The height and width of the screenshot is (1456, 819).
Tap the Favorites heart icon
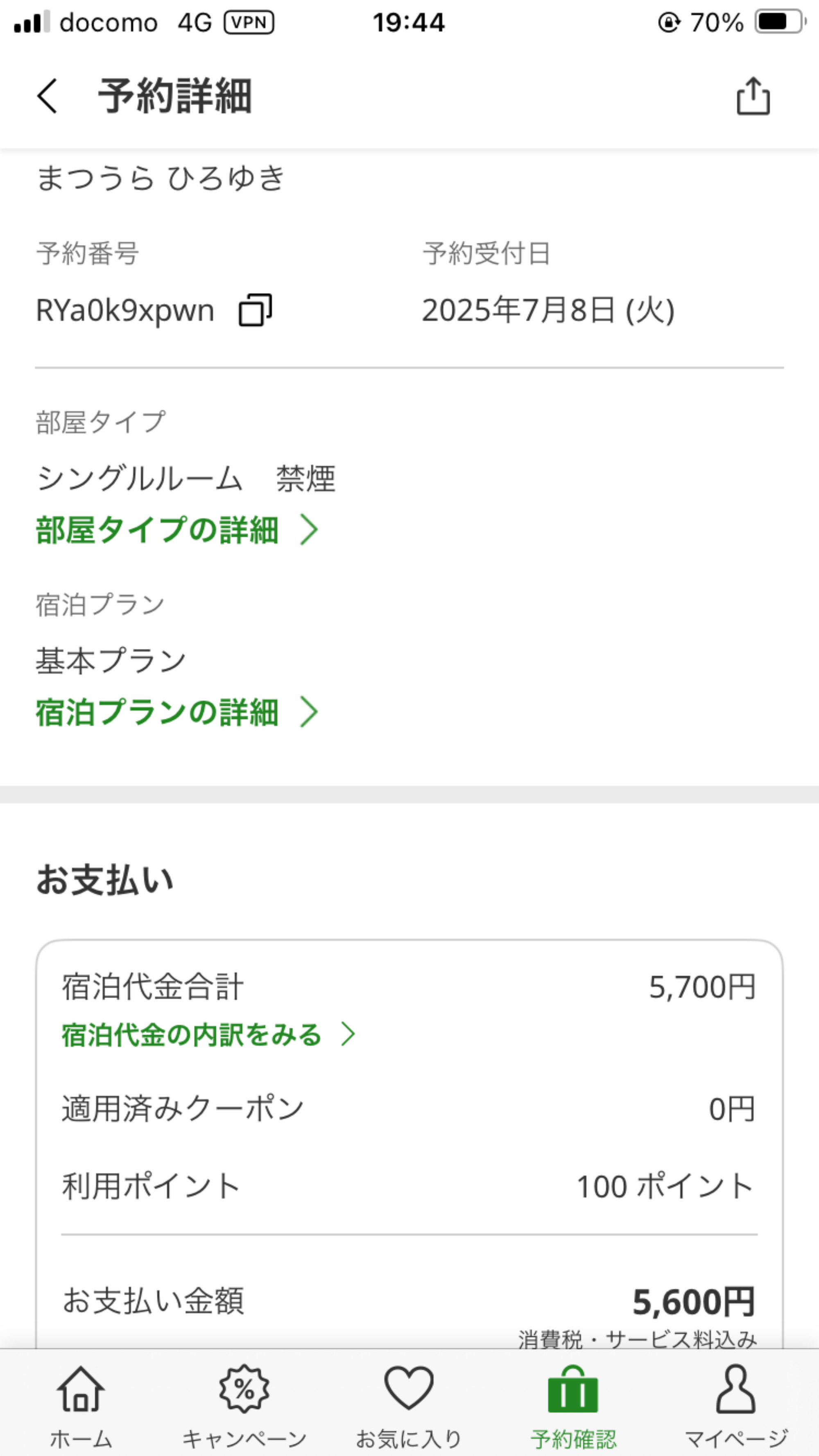click(409, 1388)
